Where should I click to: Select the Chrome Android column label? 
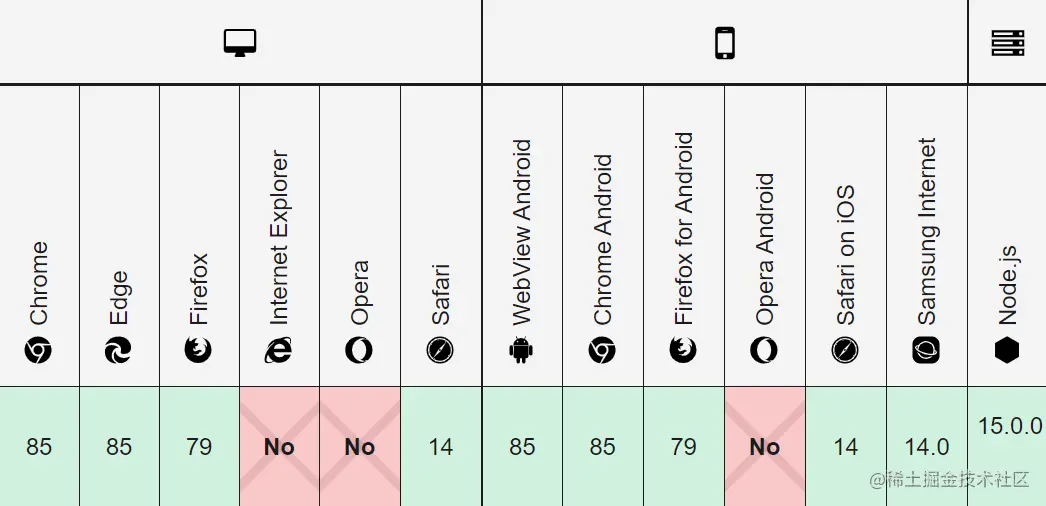pos(602,239)
